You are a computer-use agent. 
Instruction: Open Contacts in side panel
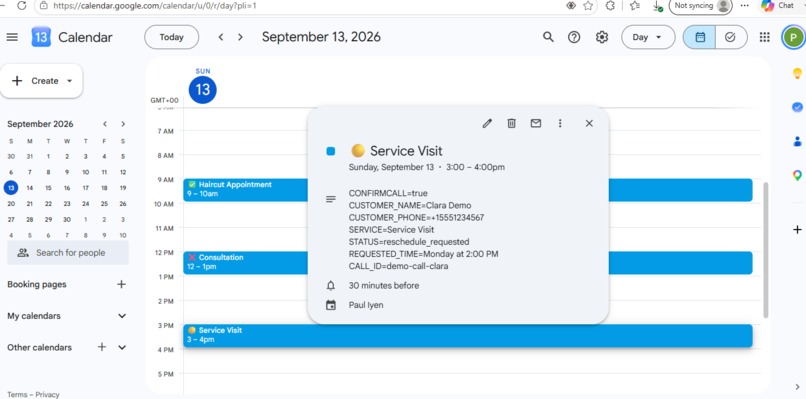[797, 141]
